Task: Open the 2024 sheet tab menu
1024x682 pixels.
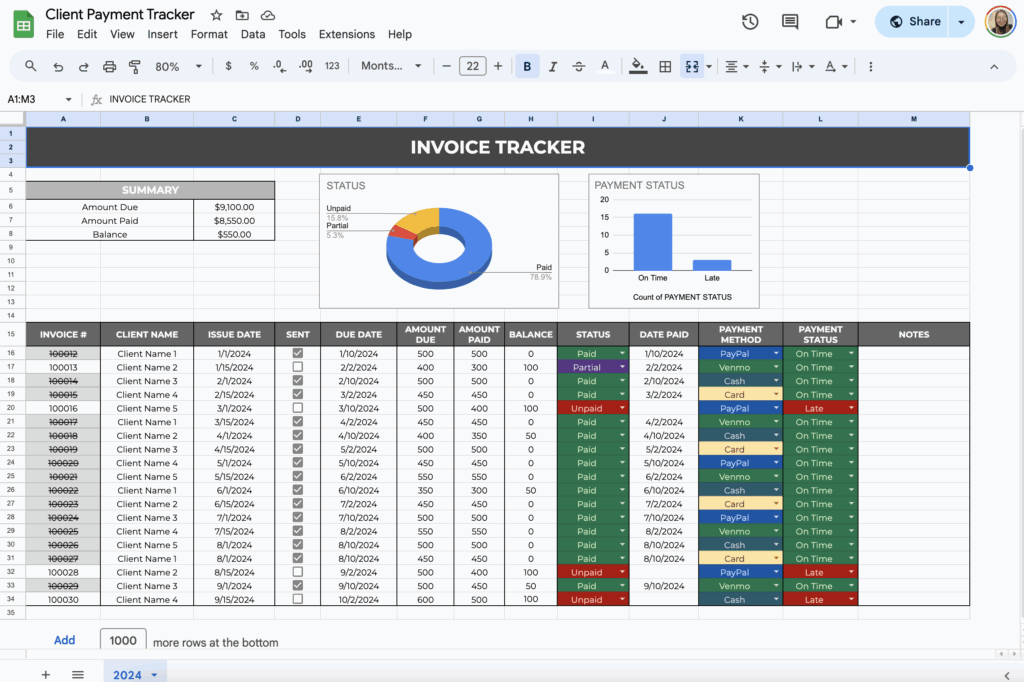Action: (x=152, y=675)
